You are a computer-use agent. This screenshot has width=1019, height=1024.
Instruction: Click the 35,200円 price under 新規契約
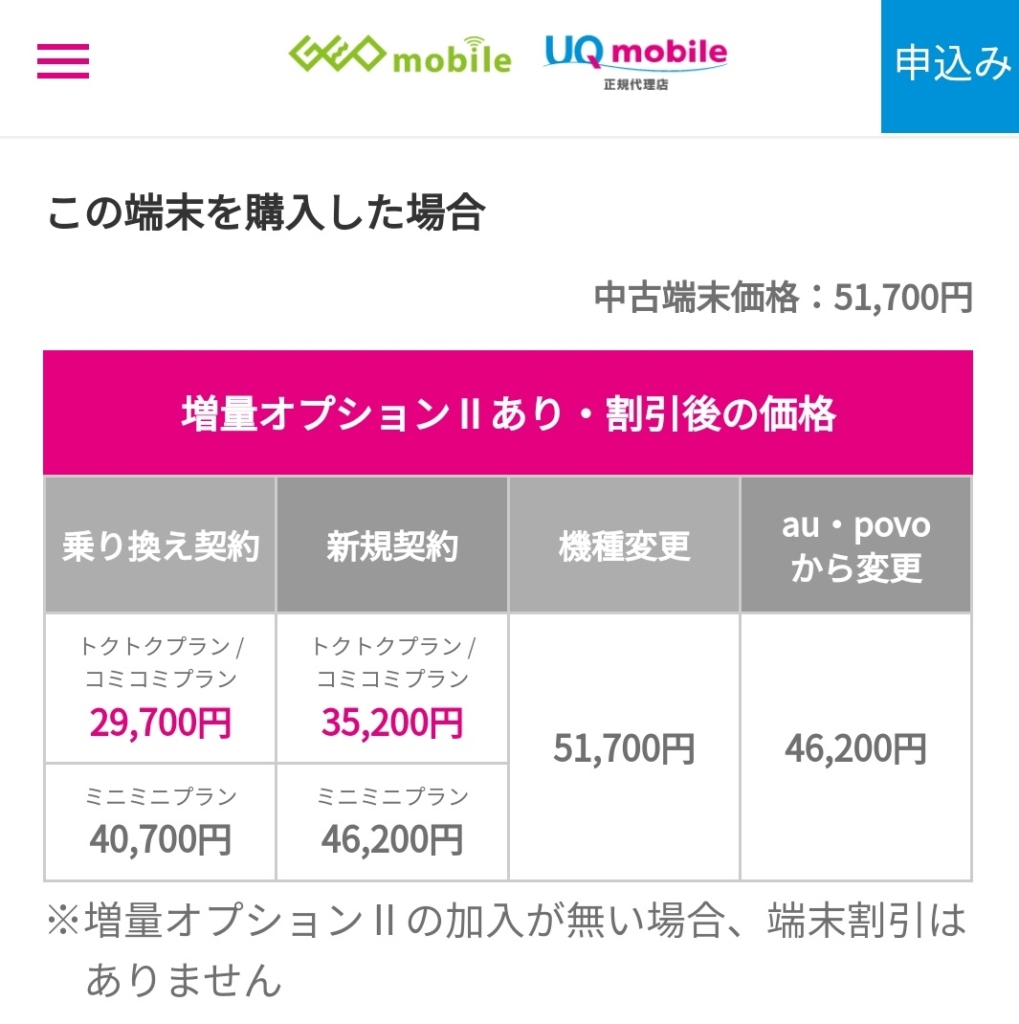(391, 721)
